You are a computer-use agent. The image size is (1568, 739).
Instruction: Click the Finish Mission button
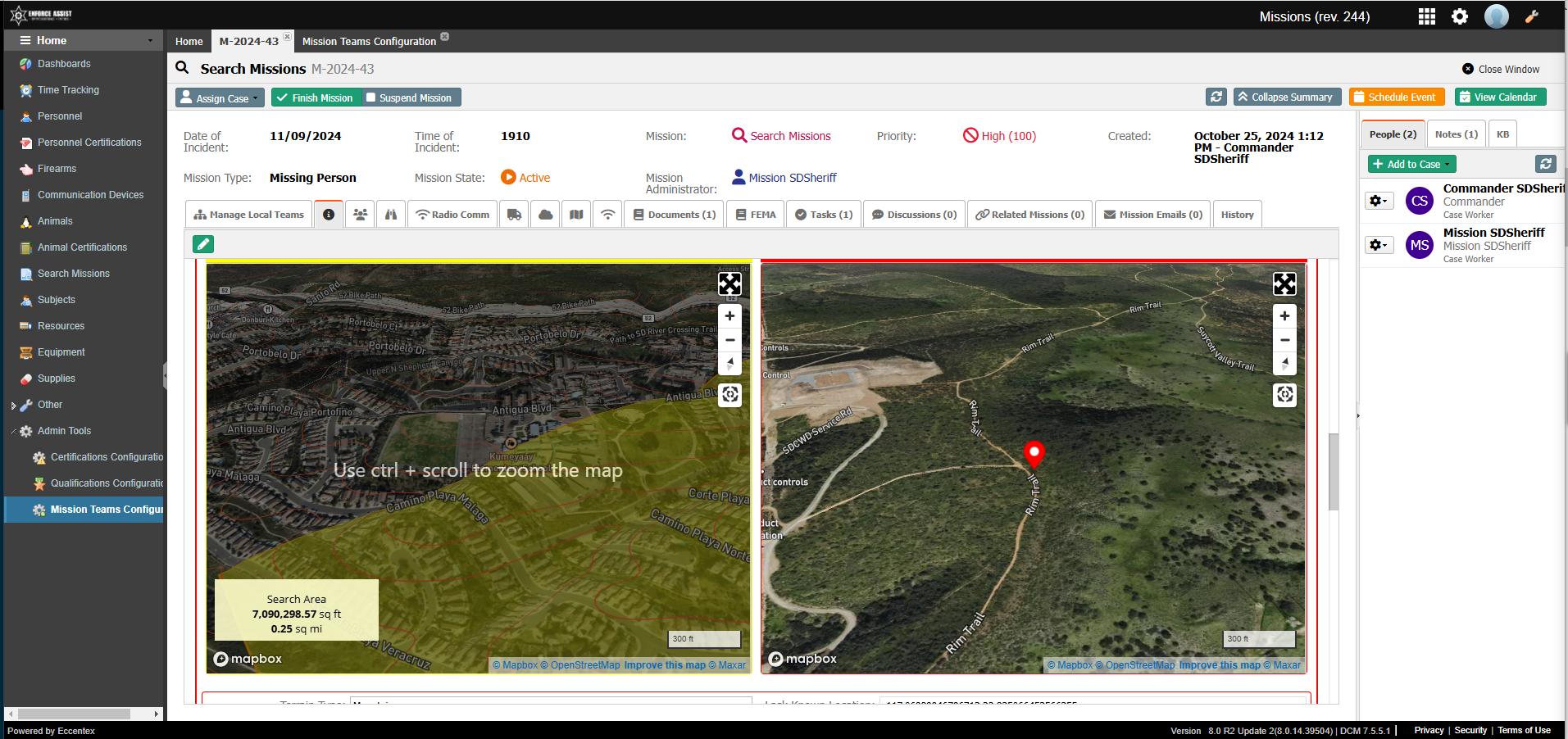point(316,97)
